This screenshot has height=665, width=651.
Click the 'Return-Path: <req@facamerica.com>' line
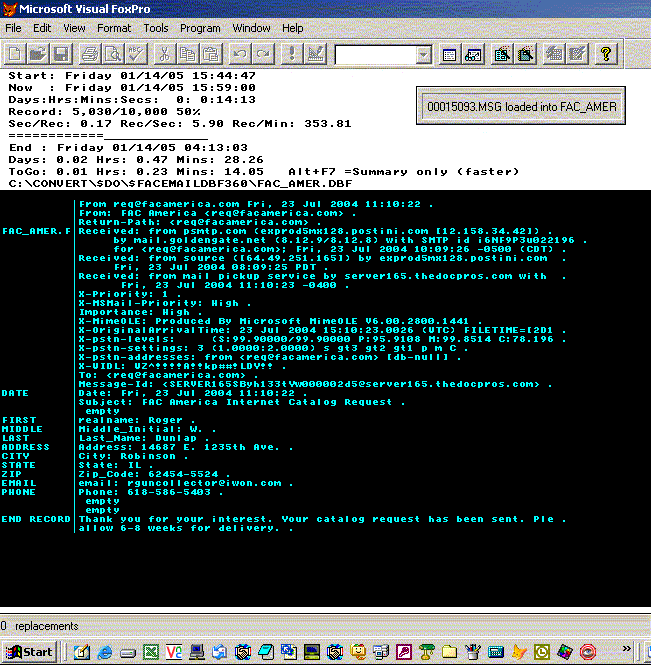tap(200, 222)
